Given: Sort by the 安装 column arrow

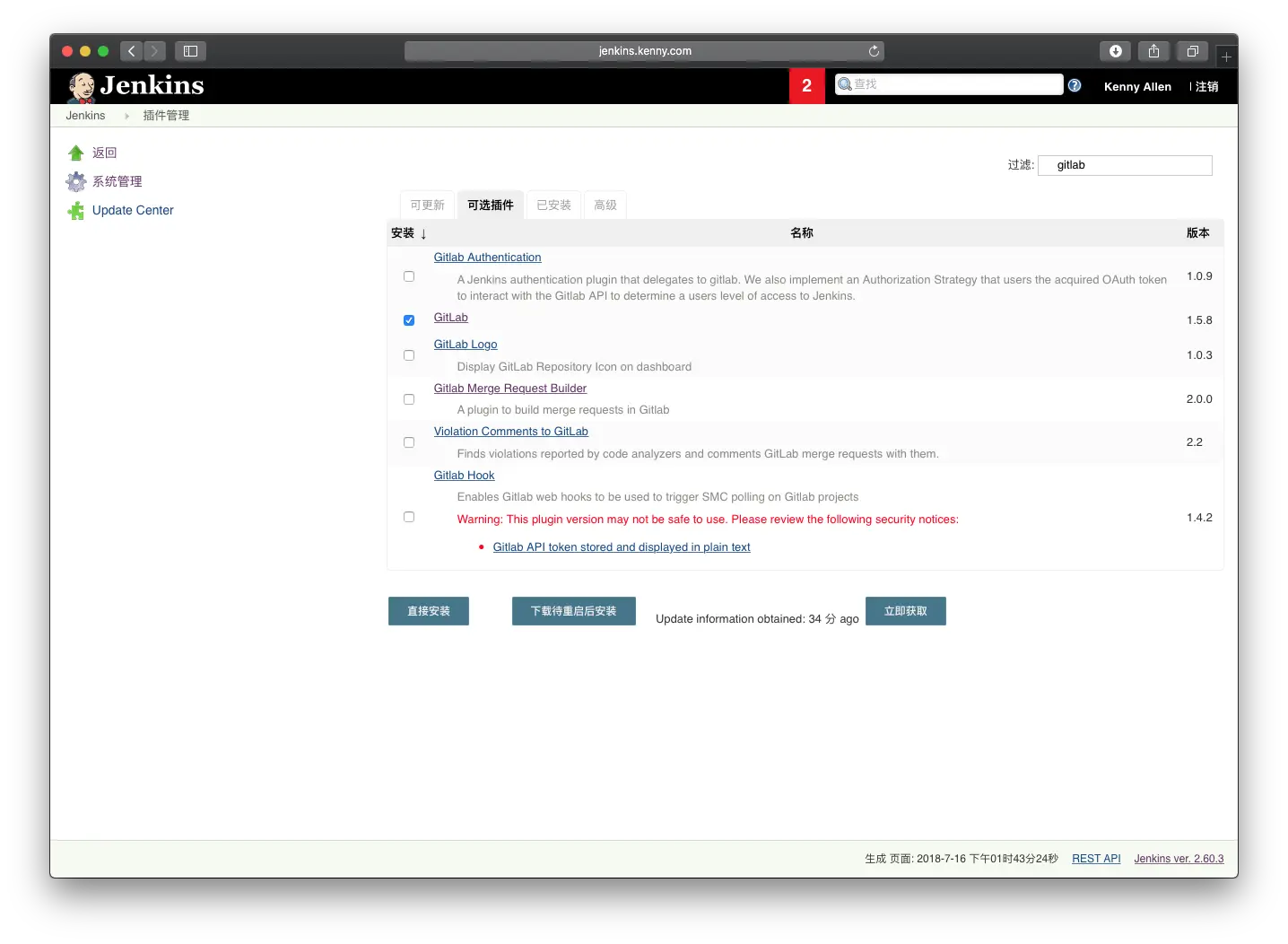Looking at the screenshot, I should point(423,233).
